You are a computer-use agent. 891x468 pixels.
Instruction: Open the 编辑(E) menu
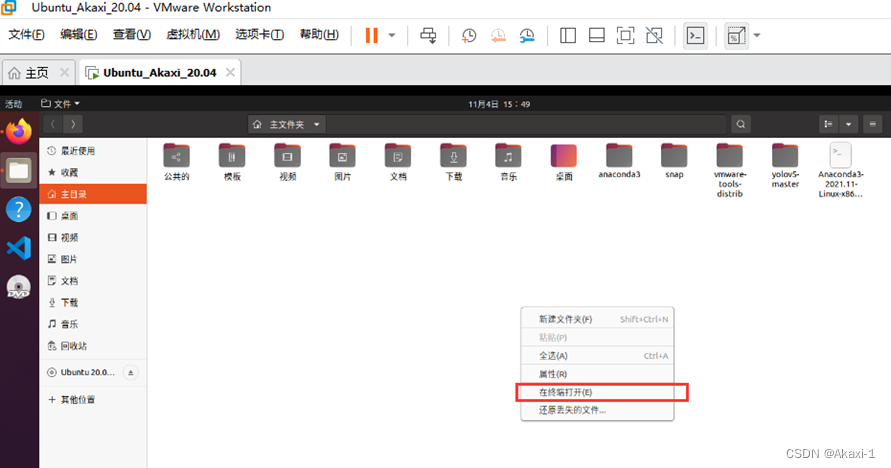coord(78,35)
